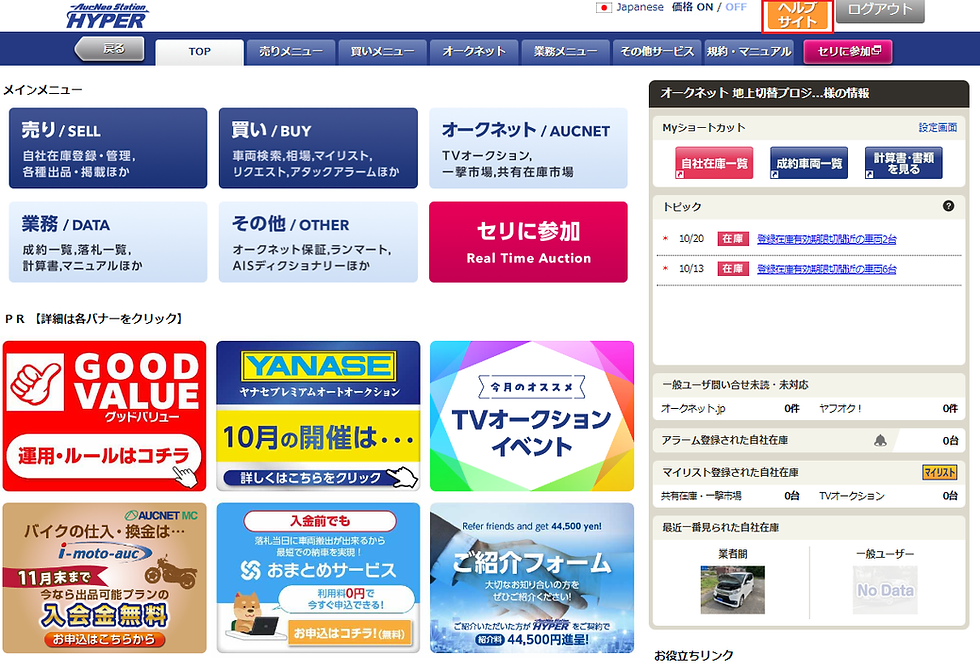Open the ヘルプサイト help site
Screen dimensions: 980x667
click(x=798, y=15)
